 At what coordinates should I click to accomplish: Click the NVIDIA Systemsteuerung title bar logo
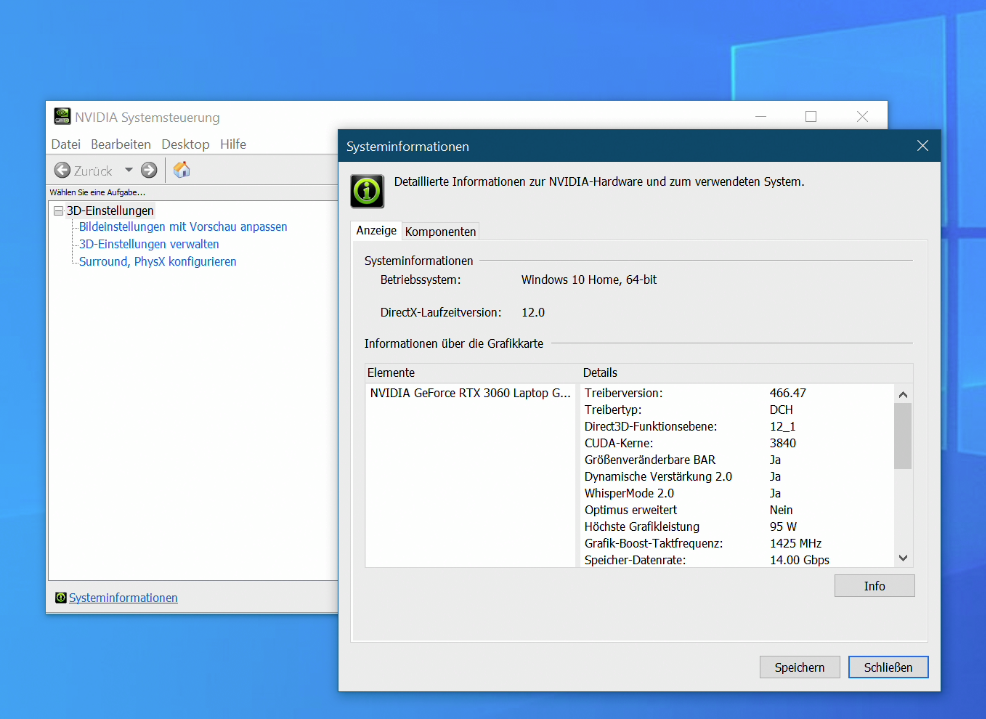[x=62, y=116]
